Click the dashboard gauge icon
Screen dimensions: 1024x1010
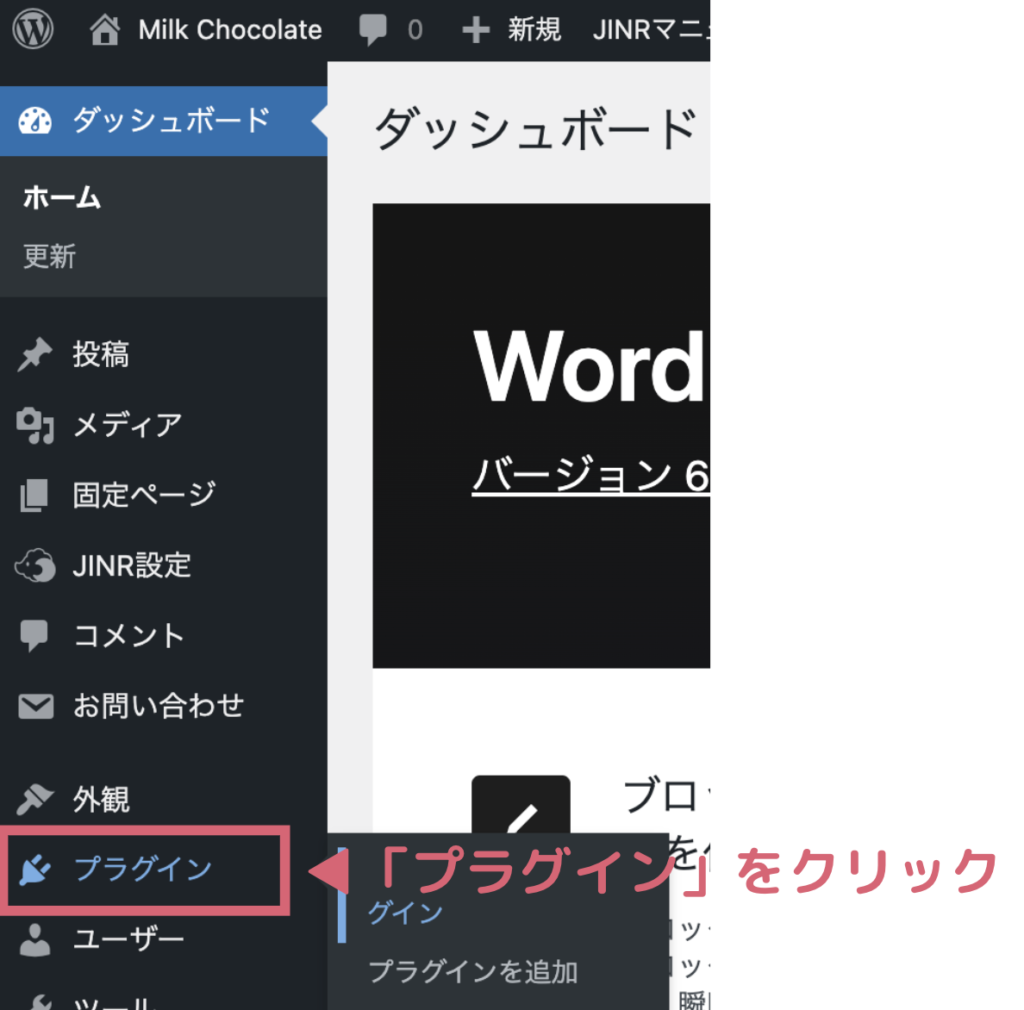pos(35,121)
